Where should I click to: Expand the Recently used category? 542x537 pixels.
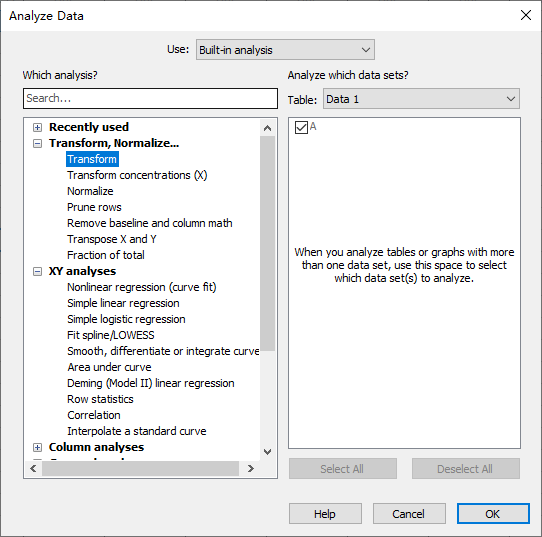coord(37,128)
